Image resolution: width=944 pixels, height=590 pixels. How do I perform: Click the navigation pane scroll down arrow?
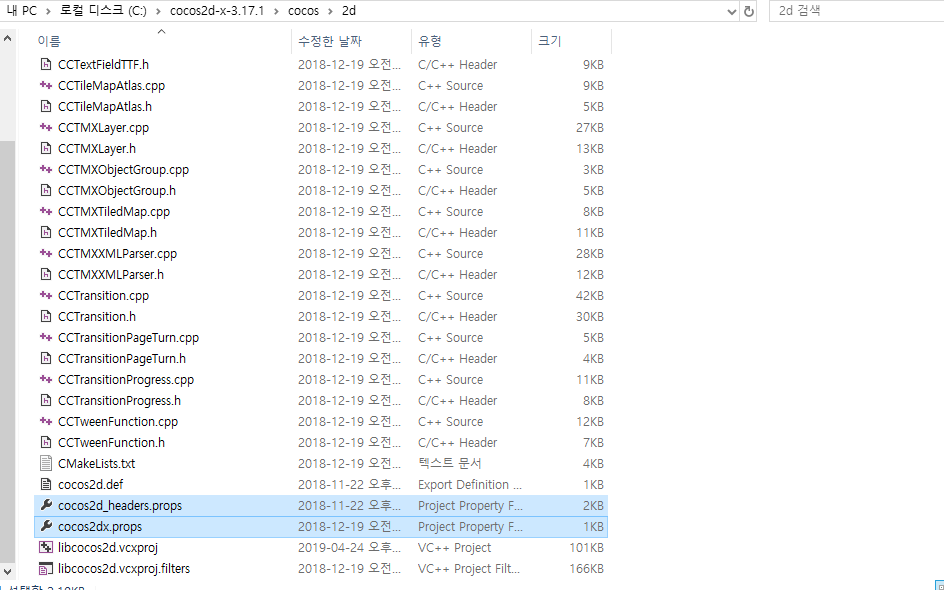tap(7, 571)
